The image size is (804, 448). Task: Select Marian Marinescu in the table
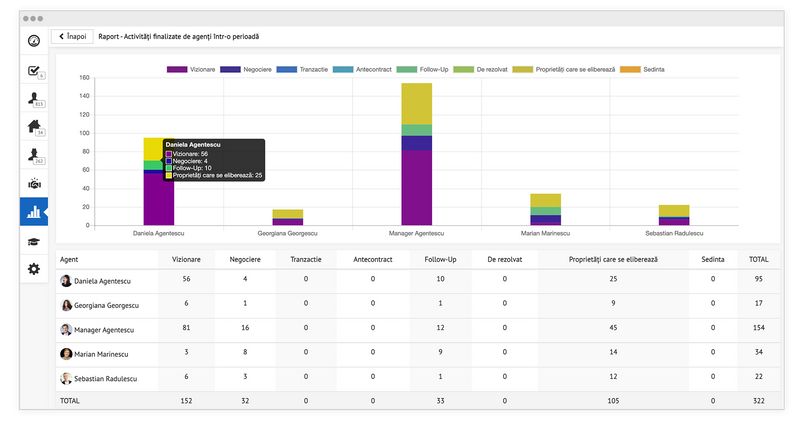pyautogui.click(x=101, y=354)
